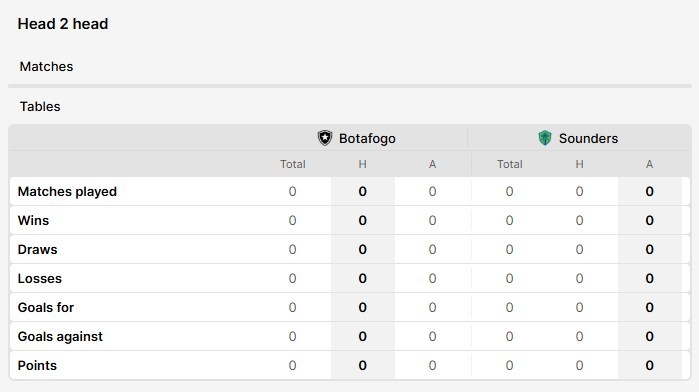Screen dimensions: 699x392
Task: Click the Goals for row label
Action: point(46,308)
